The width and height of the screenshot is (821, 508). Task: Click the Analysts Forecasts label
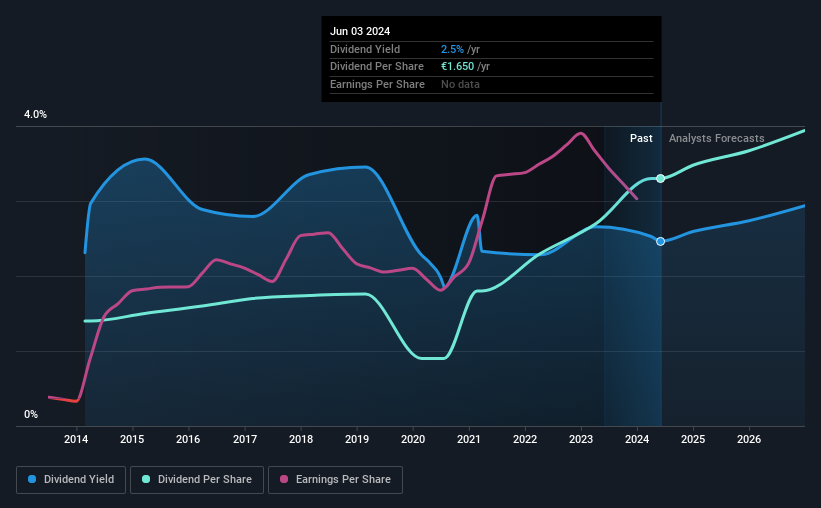(716, 138)
